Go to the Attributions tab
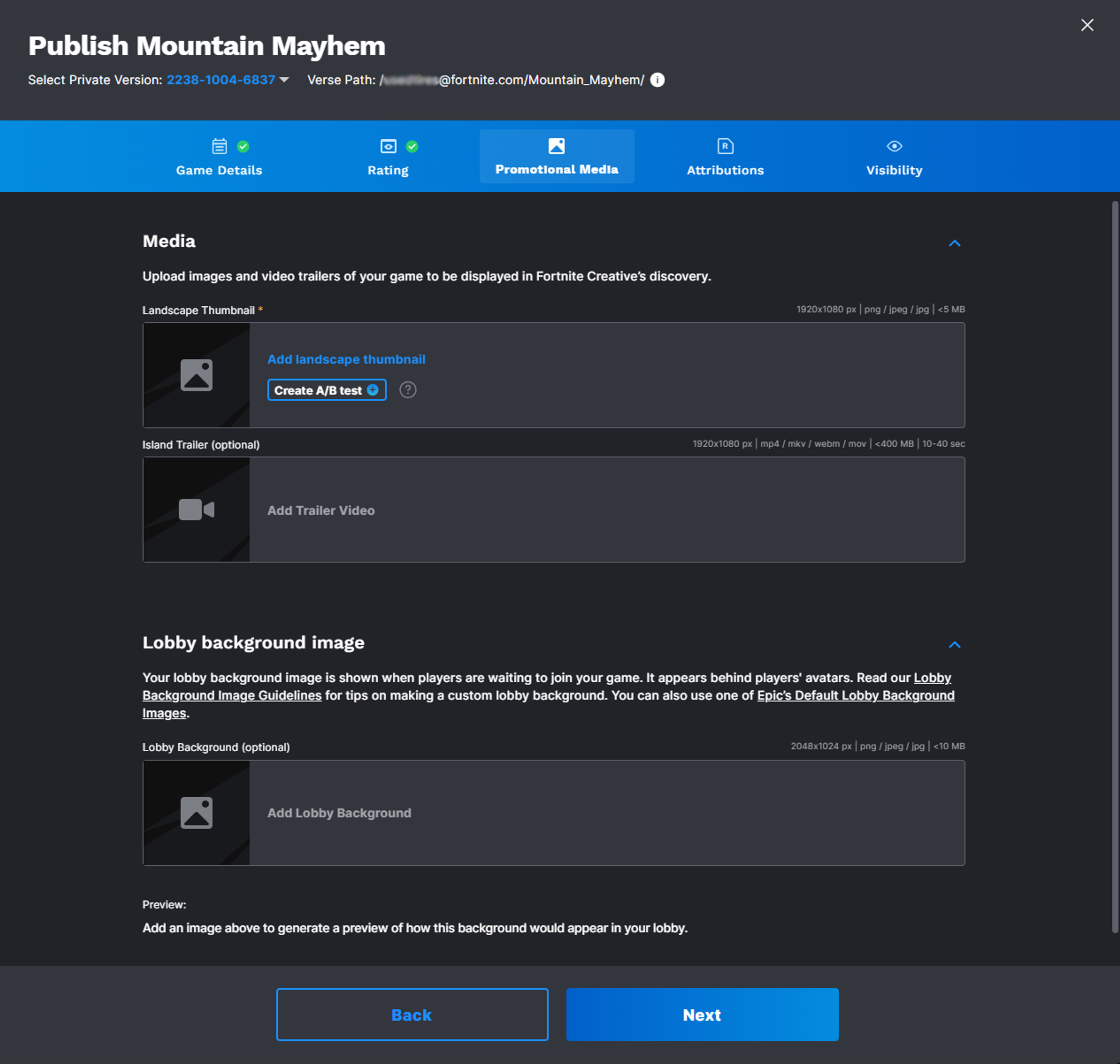This screenshot has height=1064, width=1120. tap(725, 156)
